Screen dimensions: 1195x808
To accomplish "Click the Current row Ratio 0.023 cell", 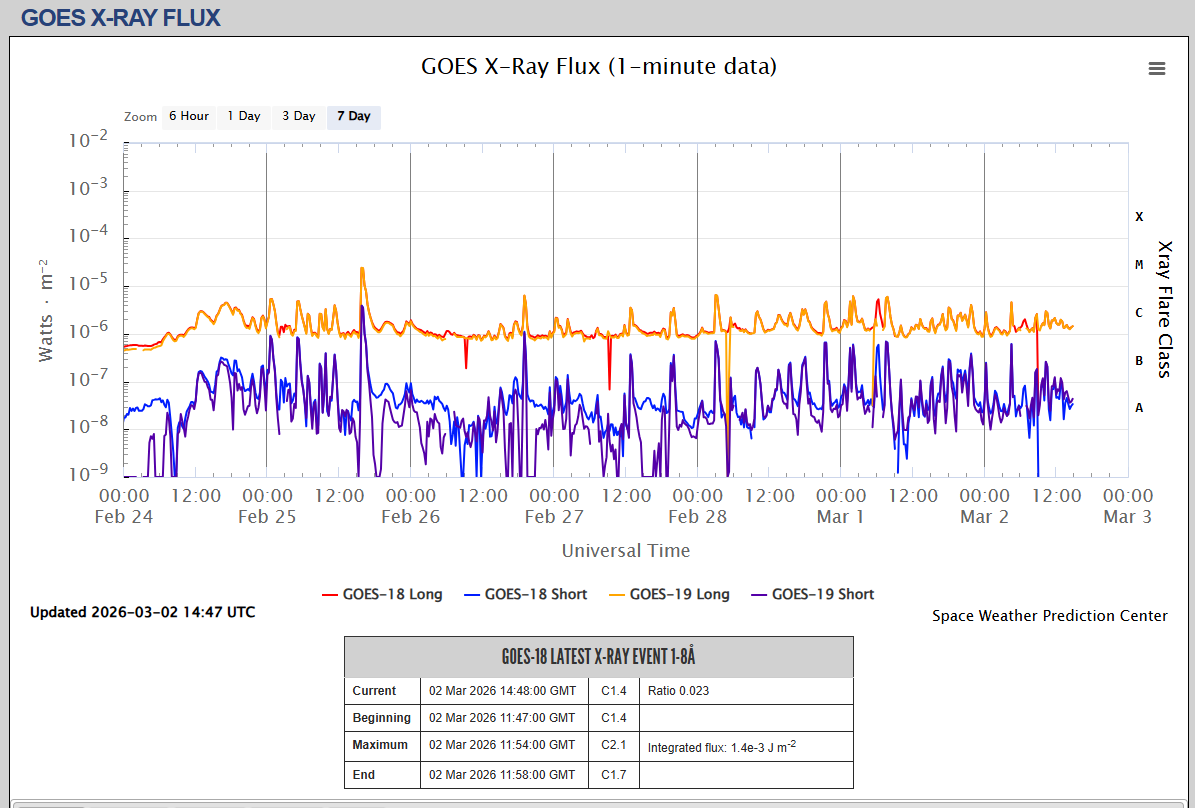I will 745,691.
